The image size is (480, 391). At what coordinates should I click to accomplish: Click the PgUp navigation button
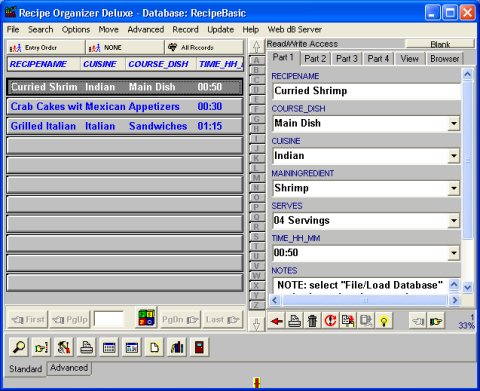70,320
